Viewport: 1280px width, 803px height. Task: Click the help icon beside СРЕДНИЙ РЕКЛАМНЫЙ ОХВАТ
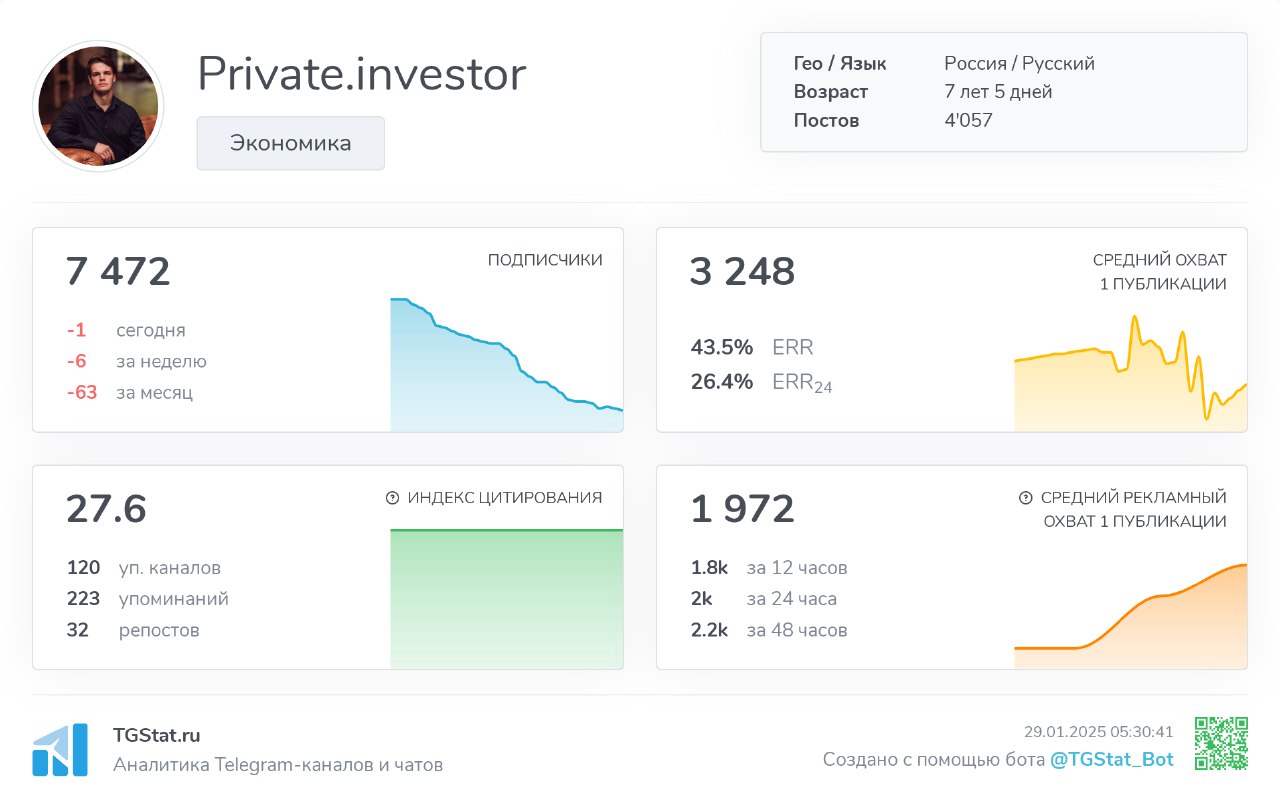tap(1025, 497)
